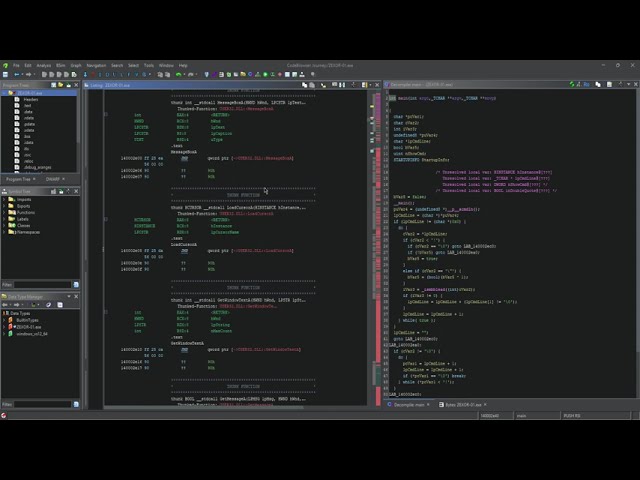Click first Program Tree header view icon

pyautogui.click(x=53, y=85)
